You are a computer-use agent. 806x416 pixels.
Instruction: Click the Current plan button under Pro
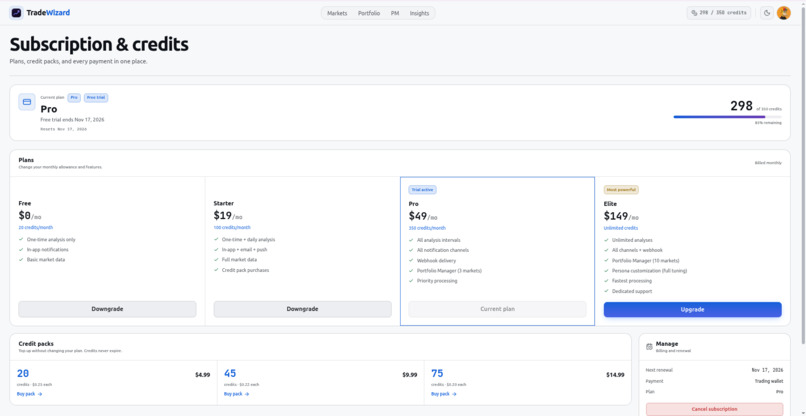click(498, 309)
